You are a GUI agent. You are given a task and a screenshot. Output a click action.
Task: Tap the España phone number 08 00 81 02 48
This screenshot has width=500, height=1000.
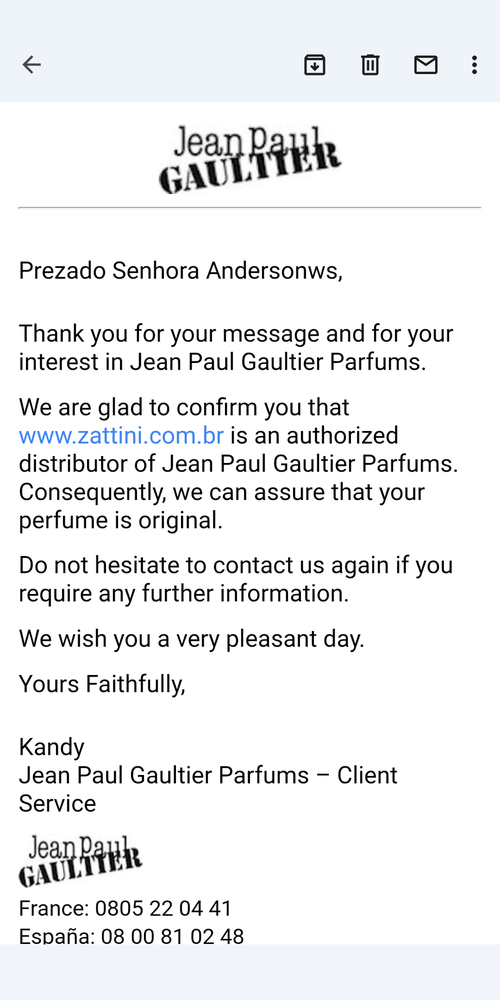pos(172,936)
